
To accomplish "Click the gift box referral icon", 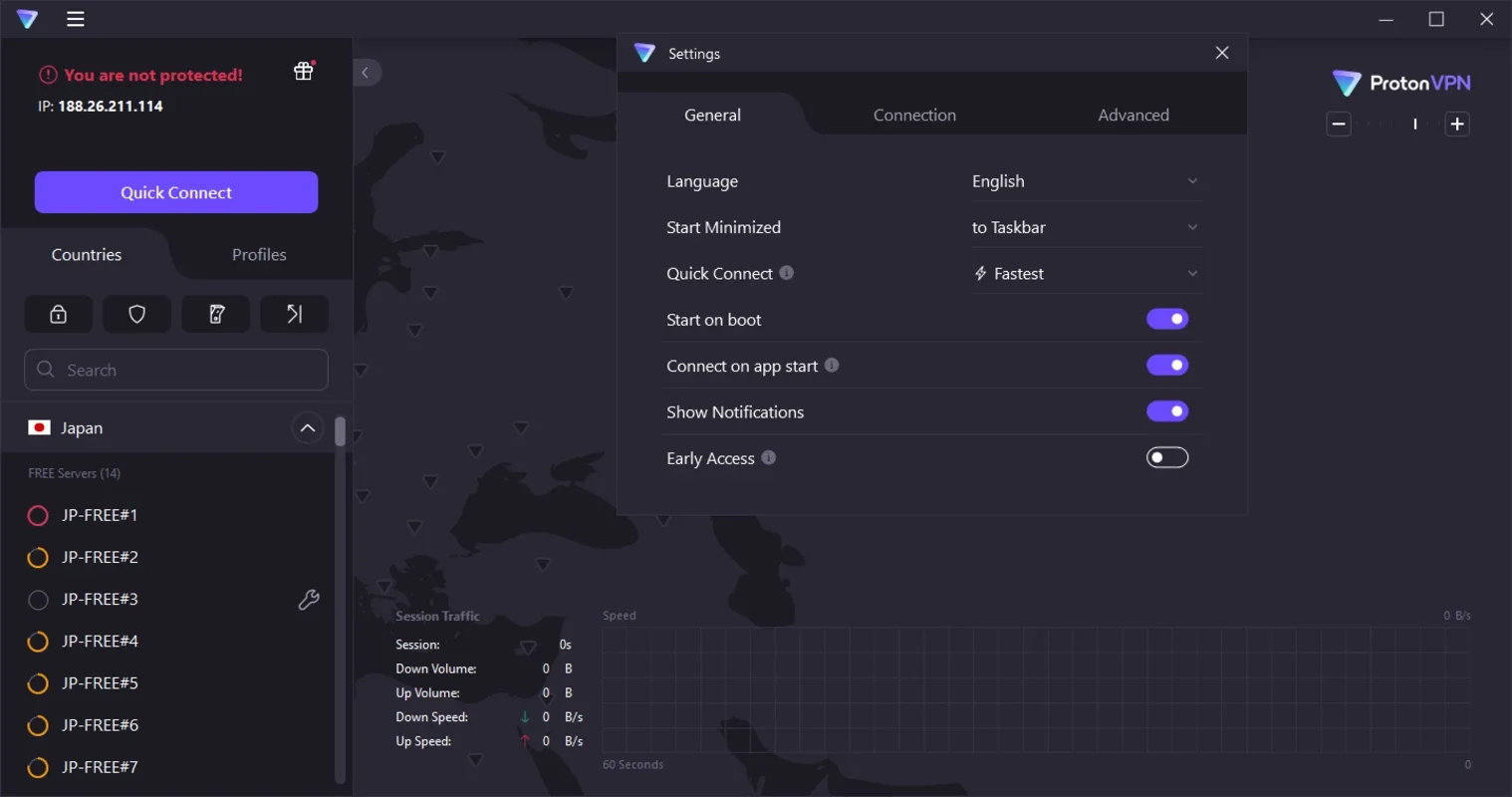I will (x=304, y=71).
